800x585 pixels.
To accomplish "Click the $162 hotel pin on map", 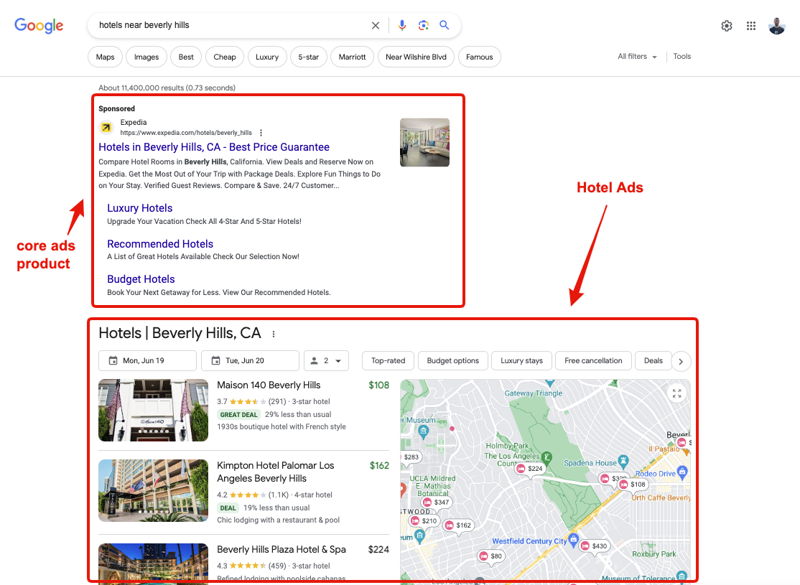I will coord(458,525).
